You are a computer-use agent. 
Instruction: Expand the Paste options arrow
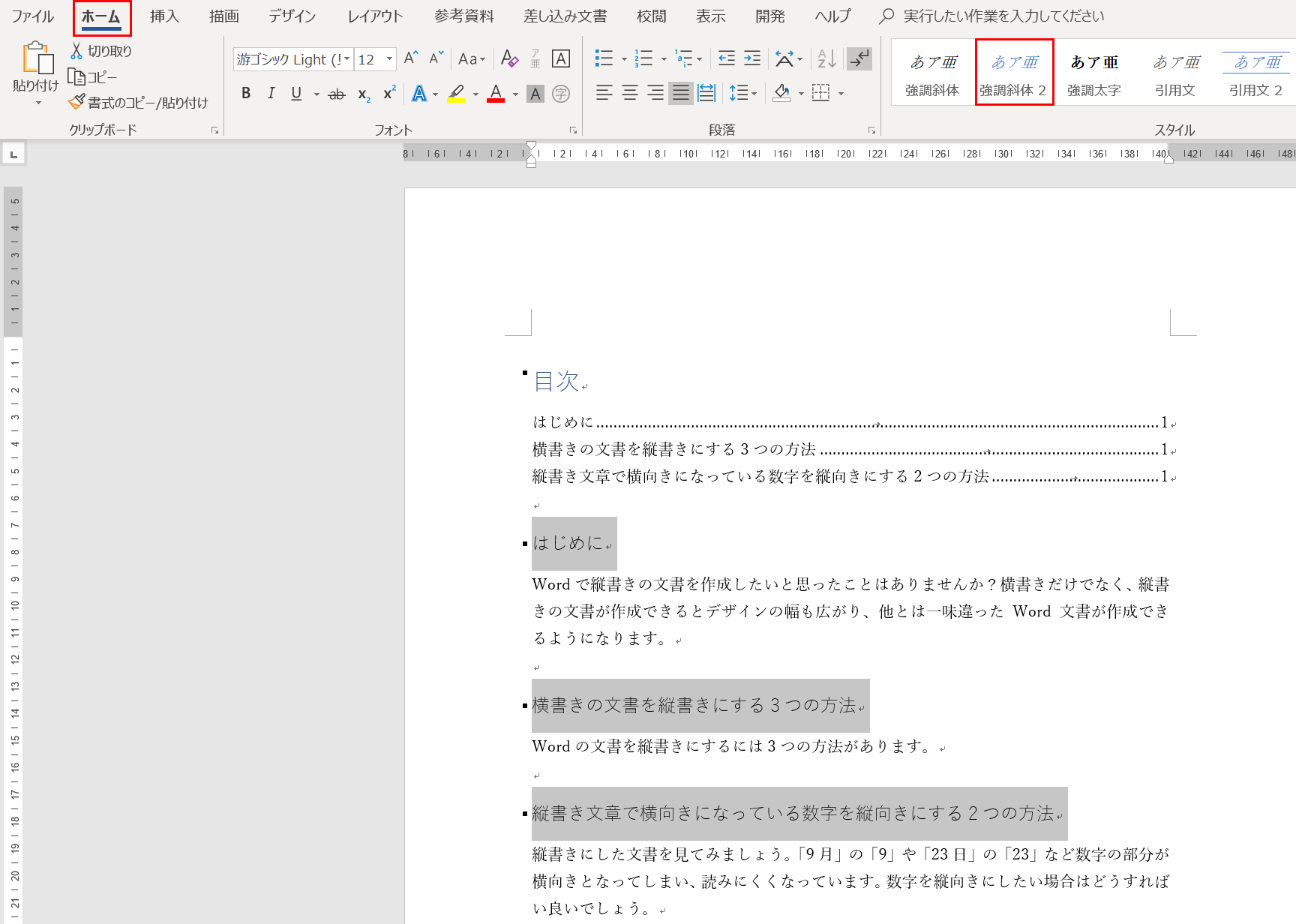point(38,103)
